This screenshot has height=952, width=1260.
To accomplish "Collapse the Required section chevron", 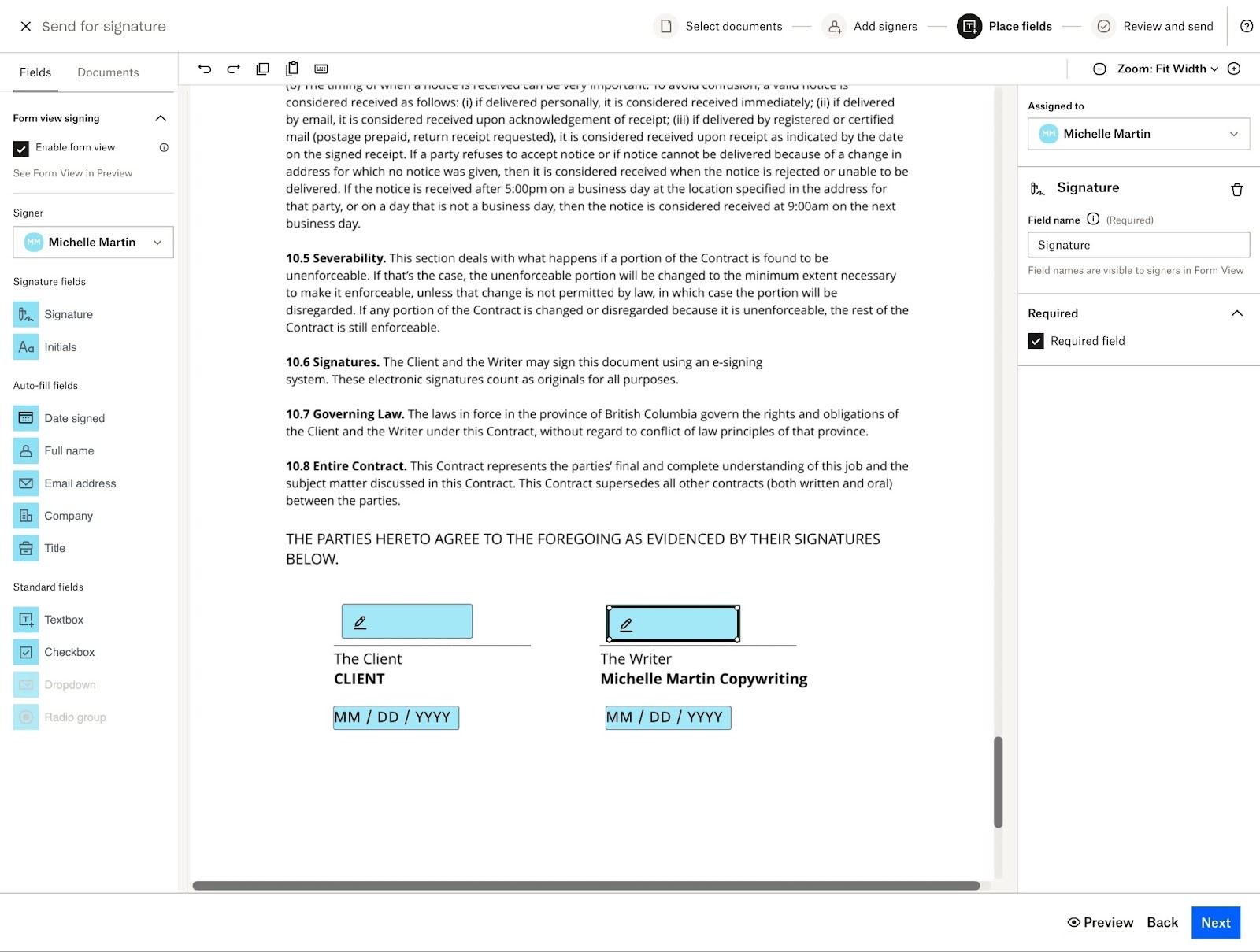I will click(x=1237, y=313).
